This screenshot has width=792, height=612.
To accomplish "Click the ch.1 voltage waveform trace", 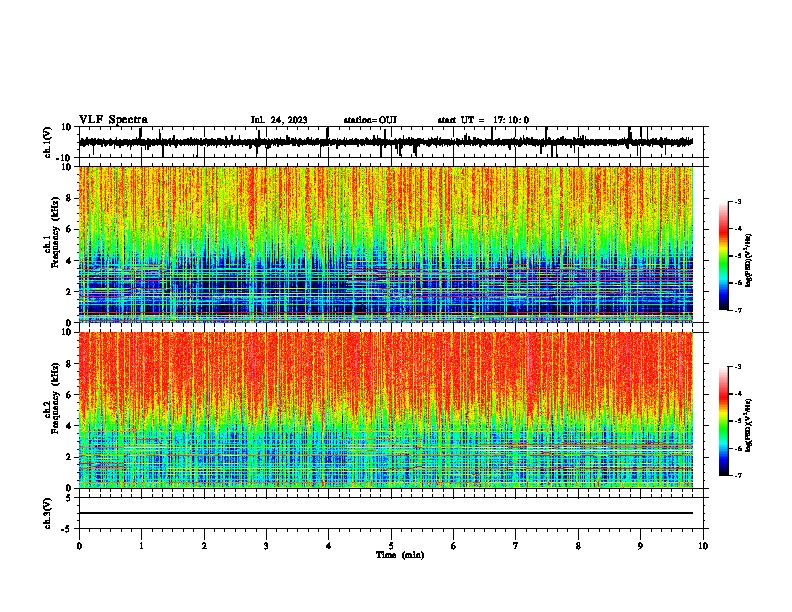I will pyautogui.click(x=386, y=142).
